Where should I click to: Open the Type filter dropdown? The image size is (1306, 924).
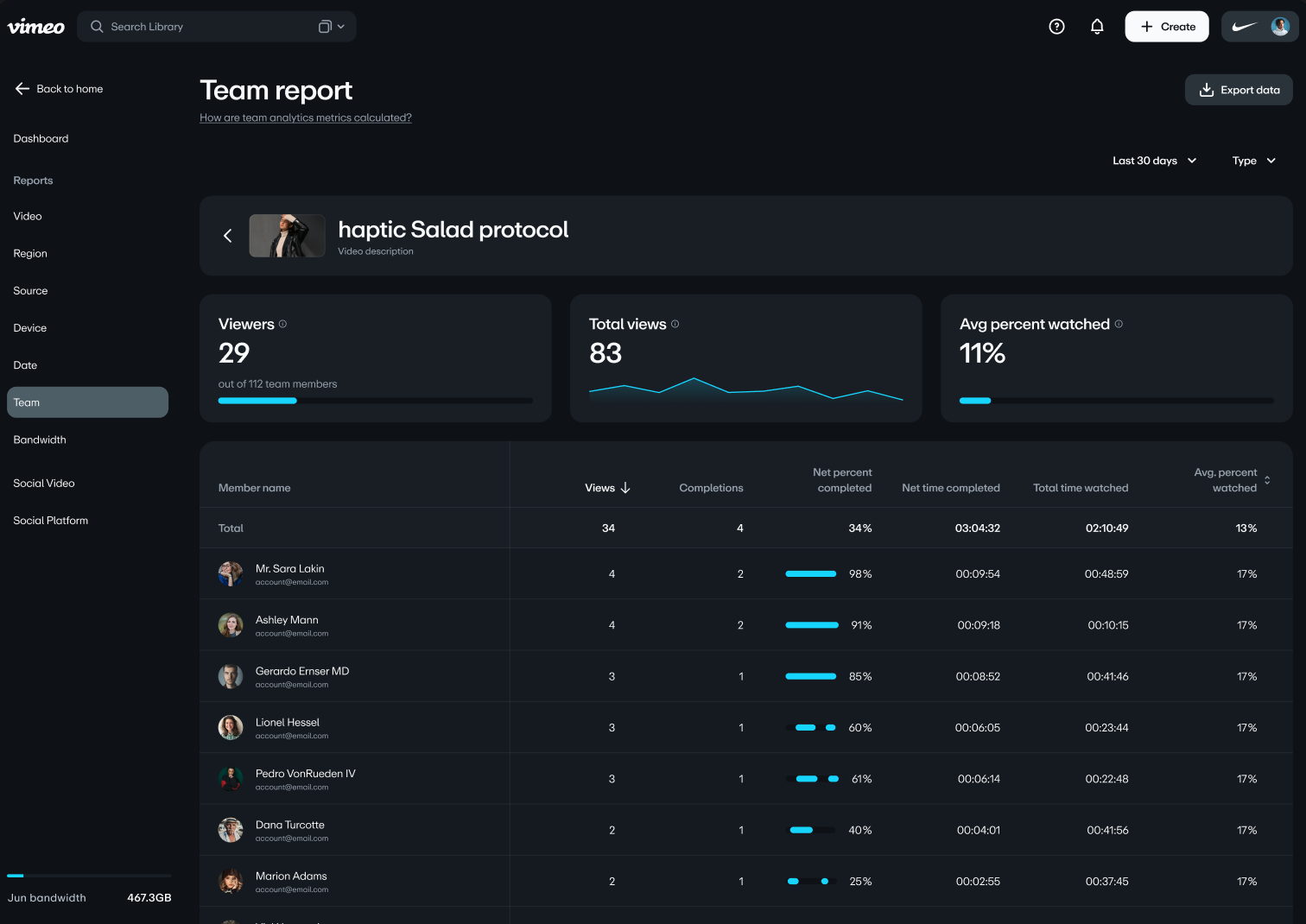point(1252,161)
